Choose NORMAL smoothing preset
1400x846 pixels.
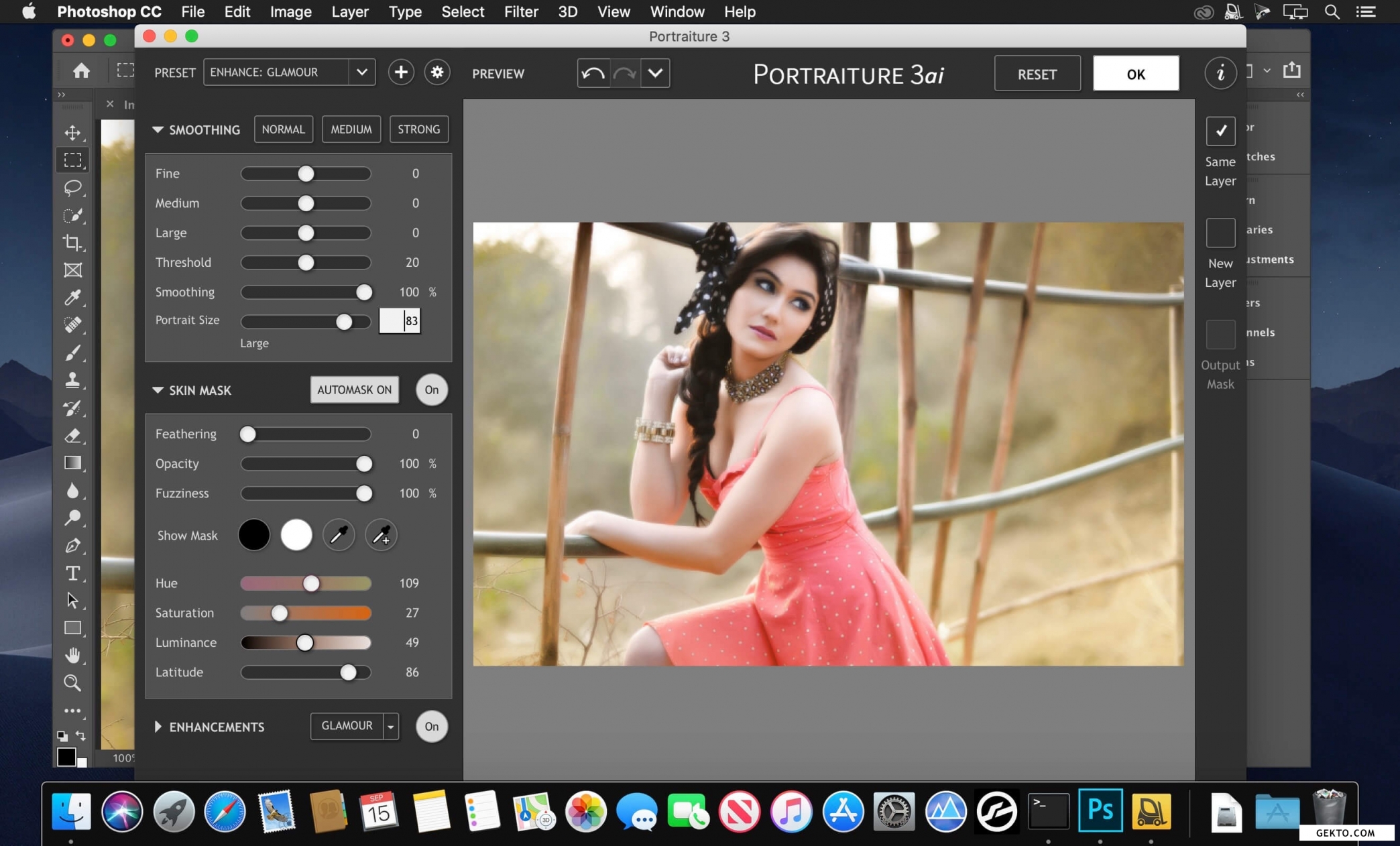pos(283,129)
